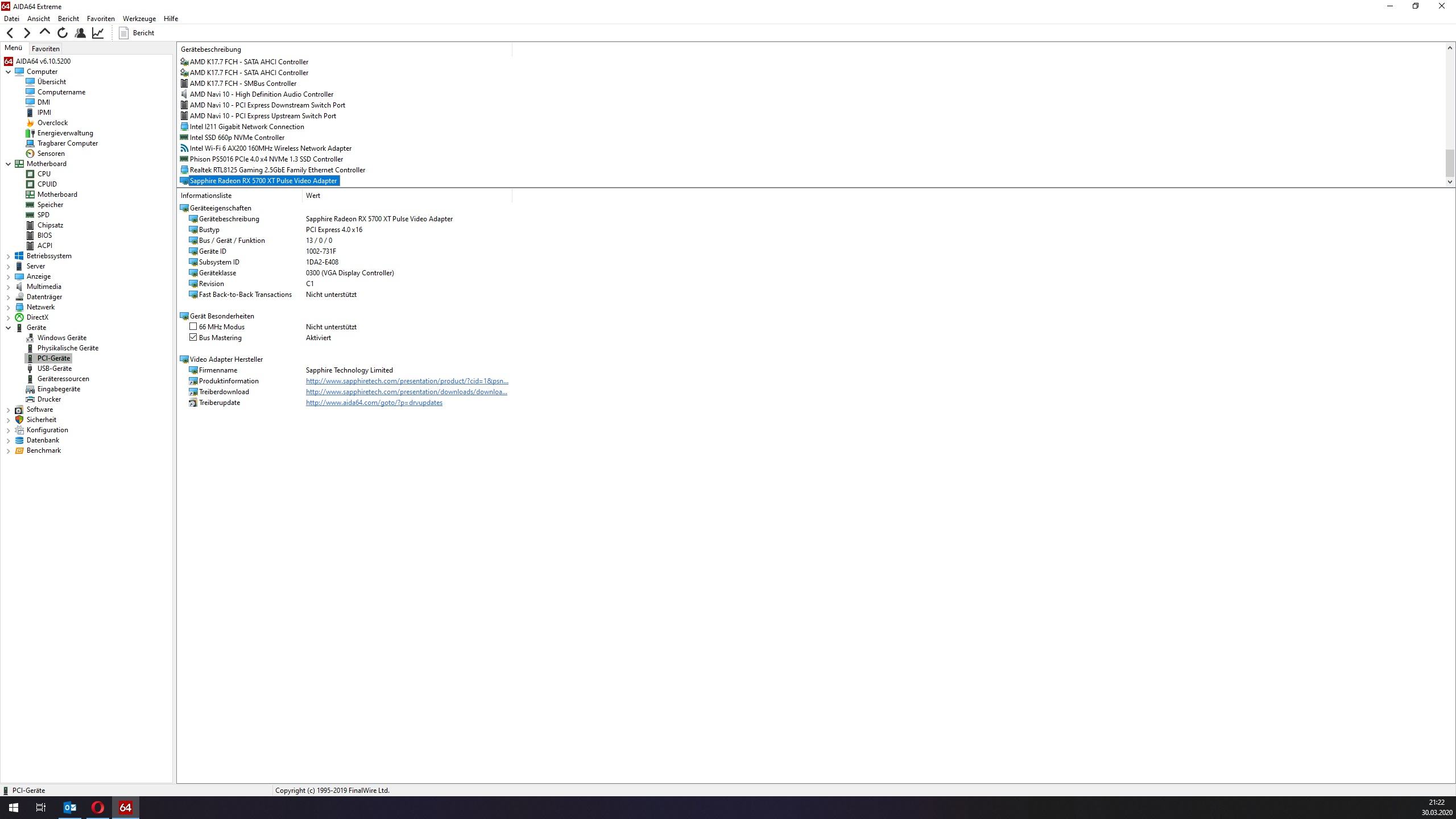
Task: Collapse the Geräte tree node
Action: [x=8, y=328]
